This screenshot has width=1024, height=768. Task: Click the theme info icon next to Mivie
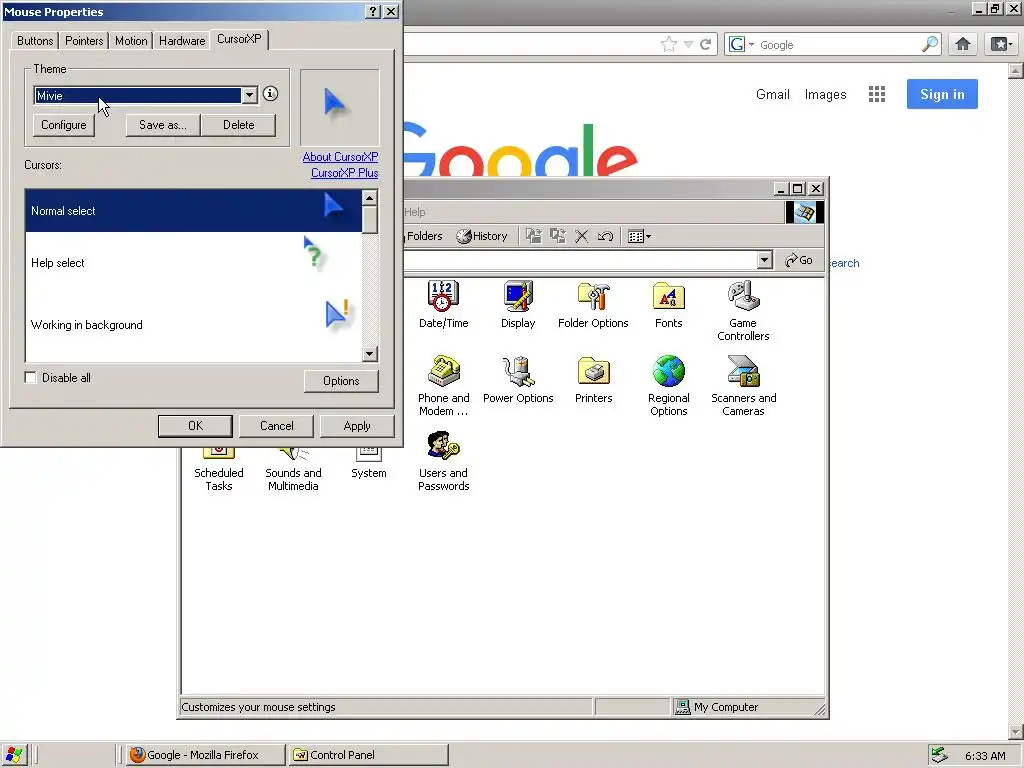tap(270, 94)
